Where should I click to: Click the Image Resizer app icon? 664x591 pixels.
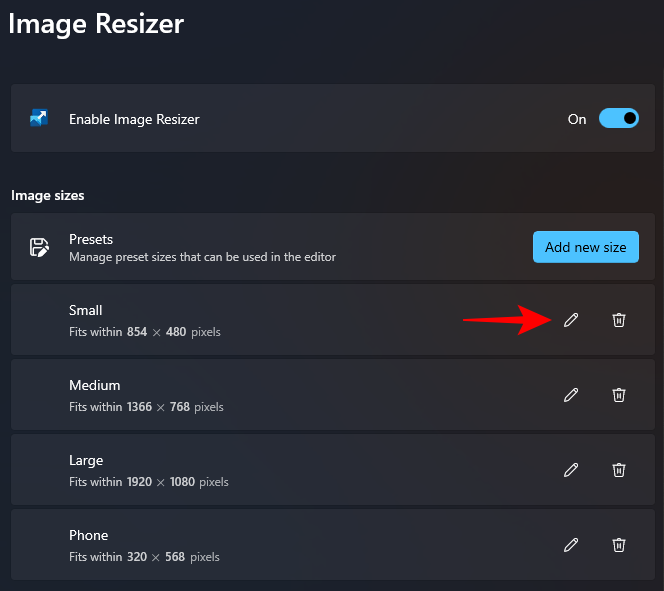click(39, 119)
